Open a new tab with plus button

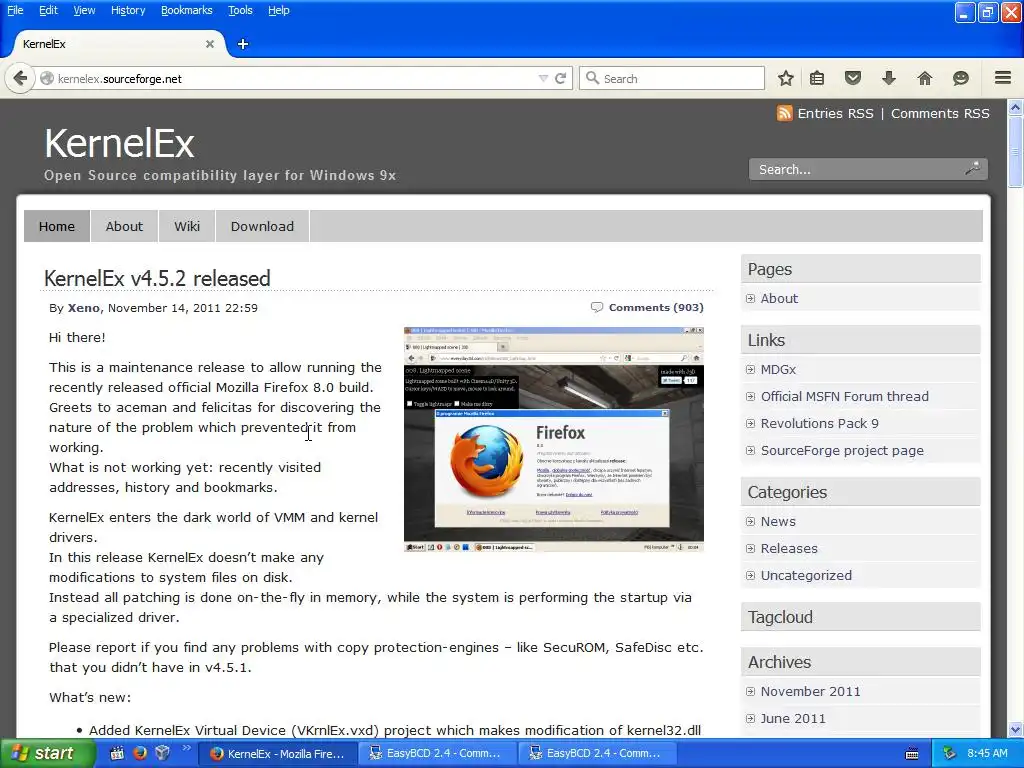coord(243,44)
